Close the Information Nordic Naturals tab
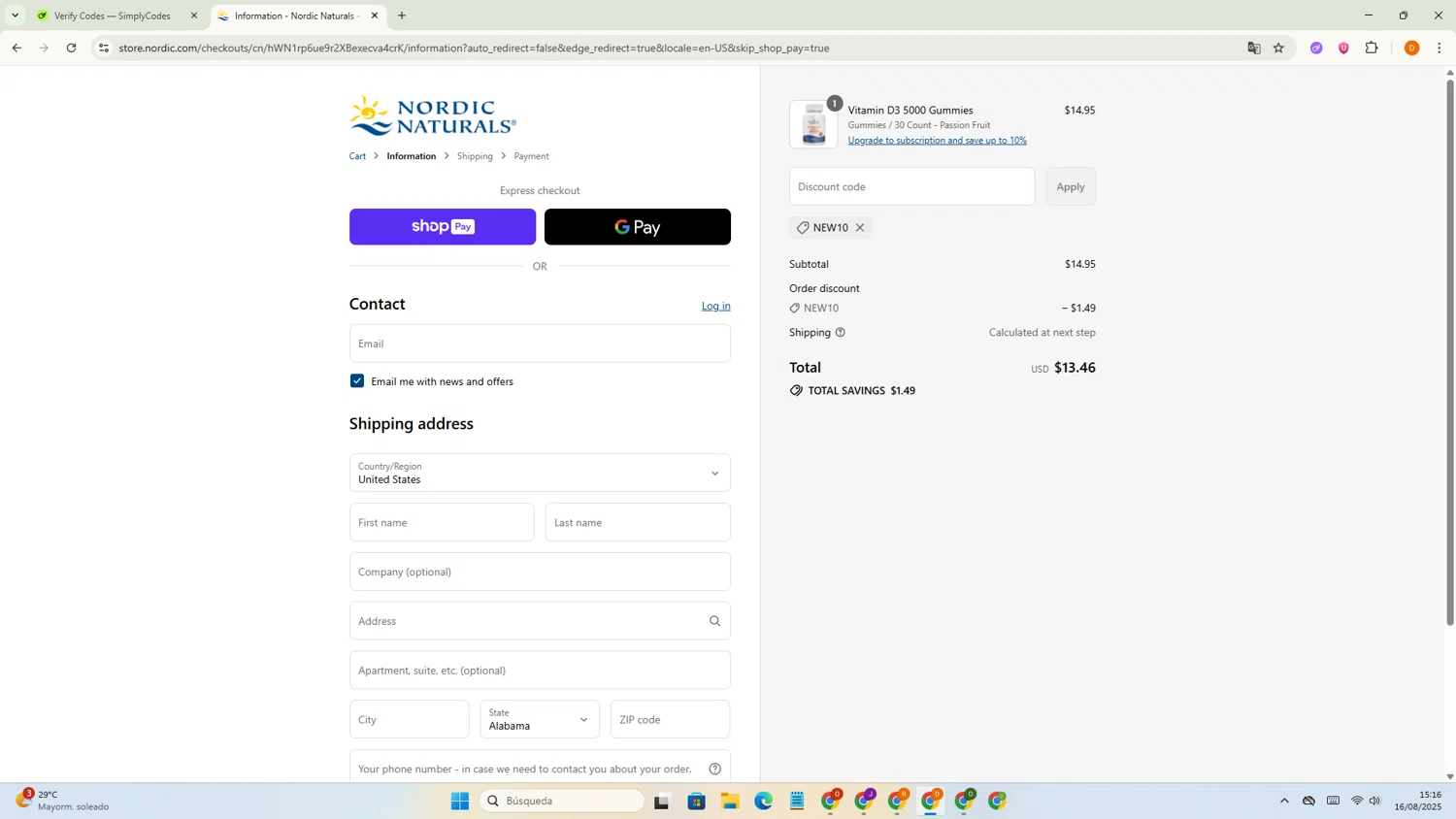Viewport: 1456px width, 819px height. point(375,16)
